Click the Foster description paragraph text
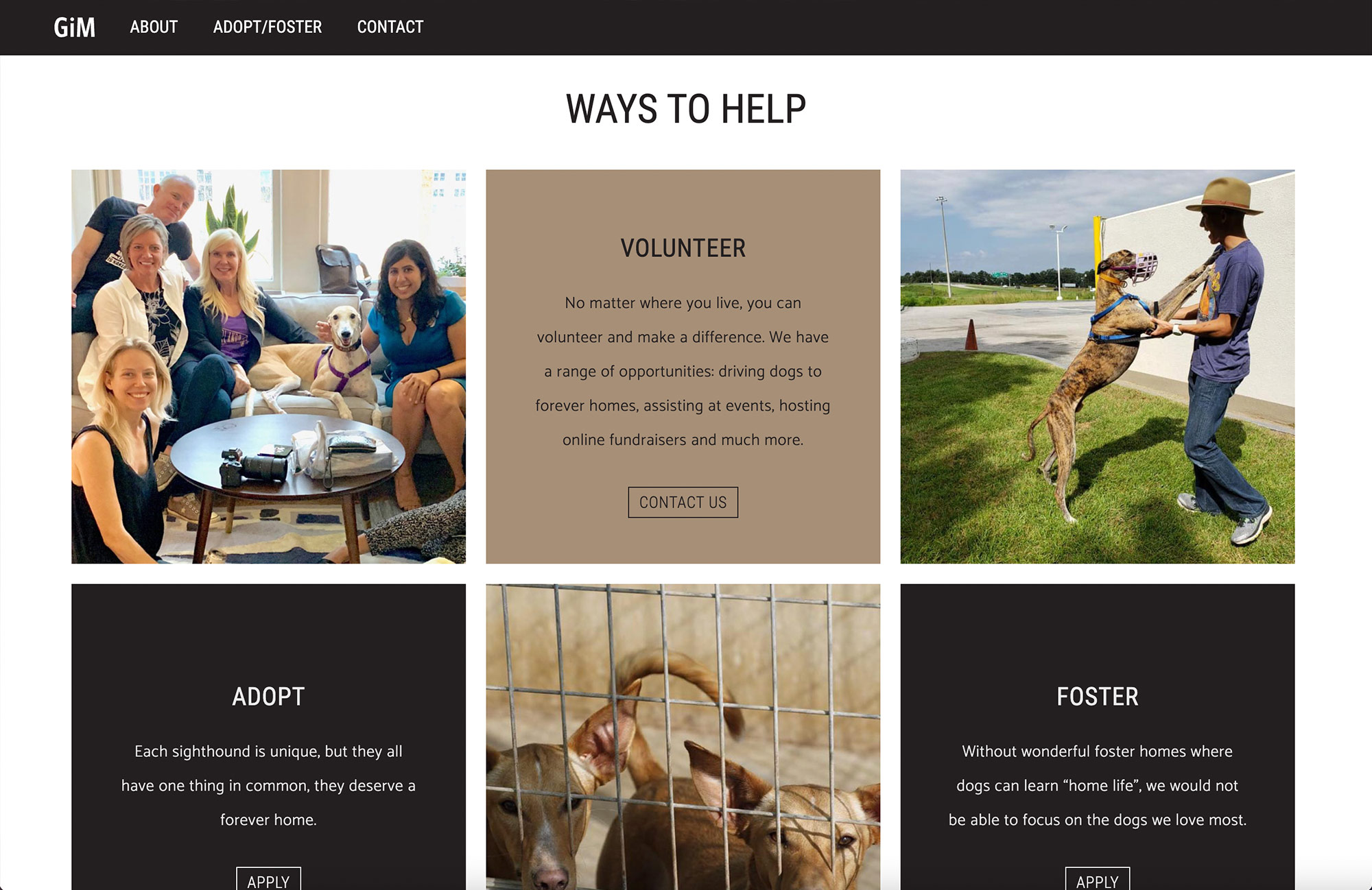The height and width of the screenshot is (890, 1372). tap(1098, 785)
